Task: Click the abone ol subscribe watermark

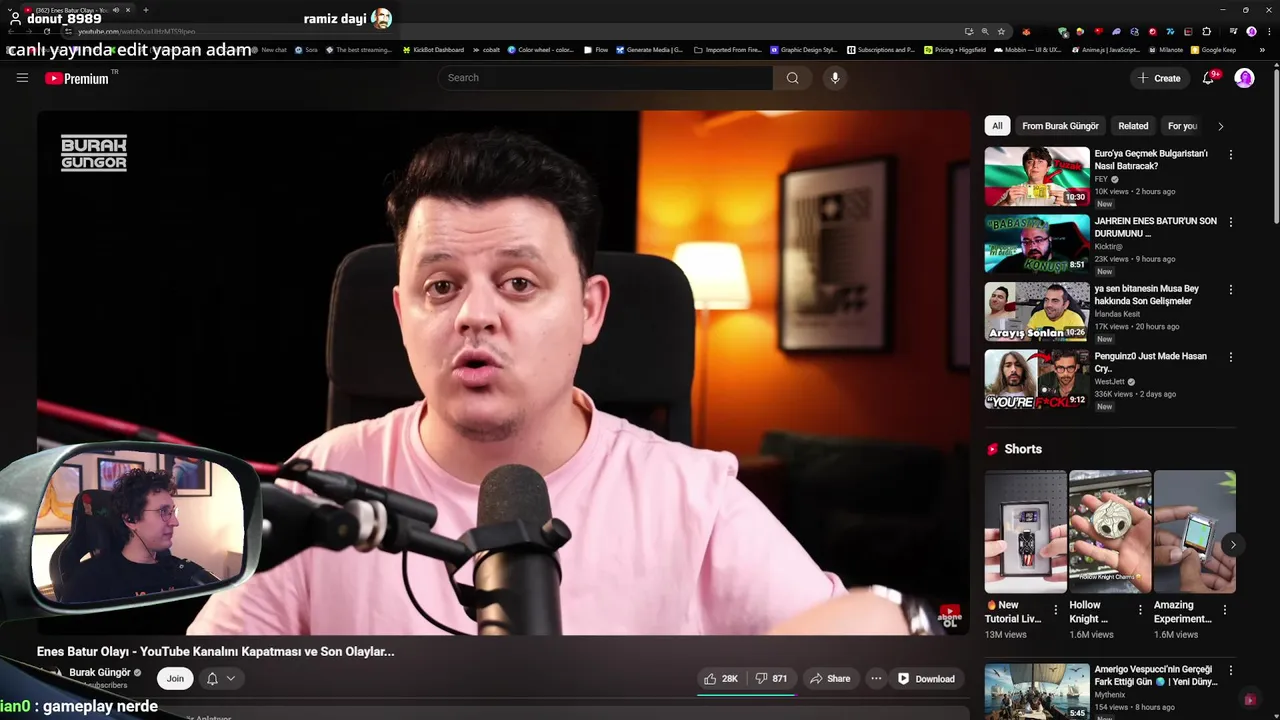Action: coord(949,615)
